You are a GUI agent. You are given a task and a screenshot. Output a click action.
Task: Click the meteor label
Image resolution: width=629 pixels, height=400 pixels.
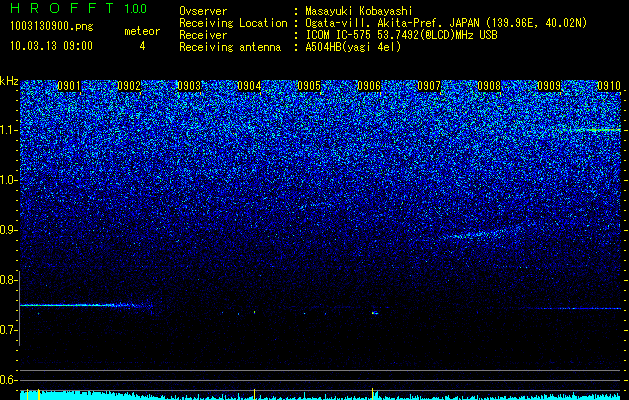click(142, 31)
